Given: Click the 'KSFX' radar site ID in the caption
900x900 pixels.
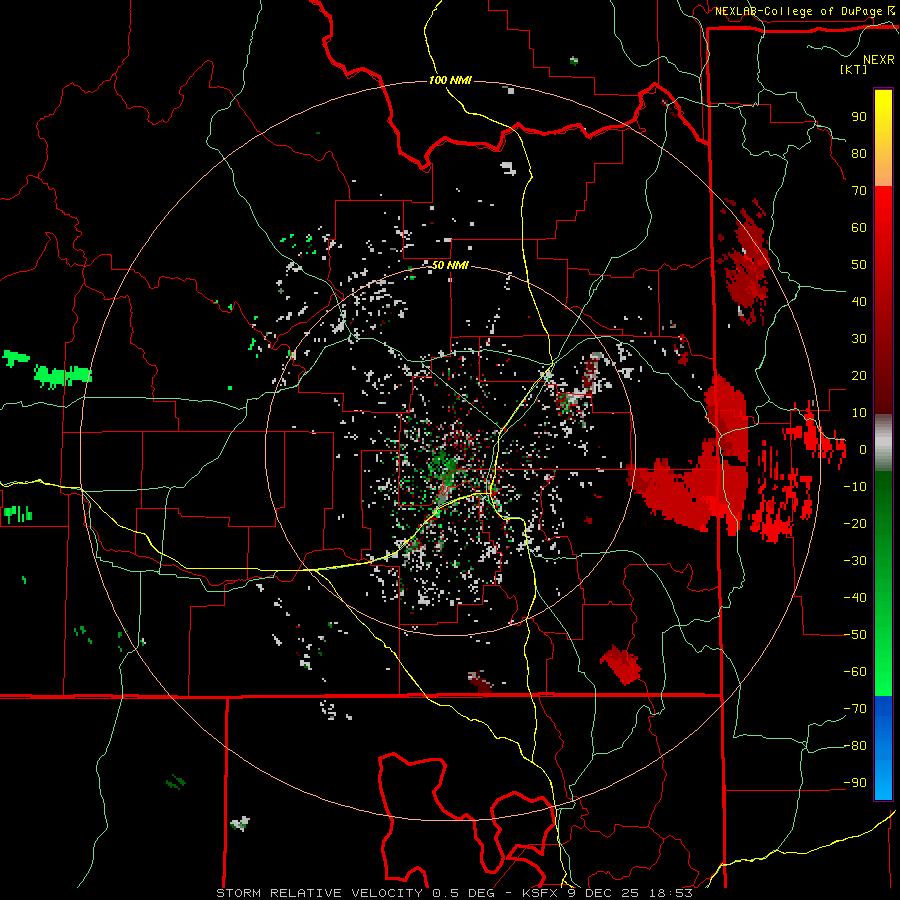Looking at the screenshot, I should click(541, 893).
